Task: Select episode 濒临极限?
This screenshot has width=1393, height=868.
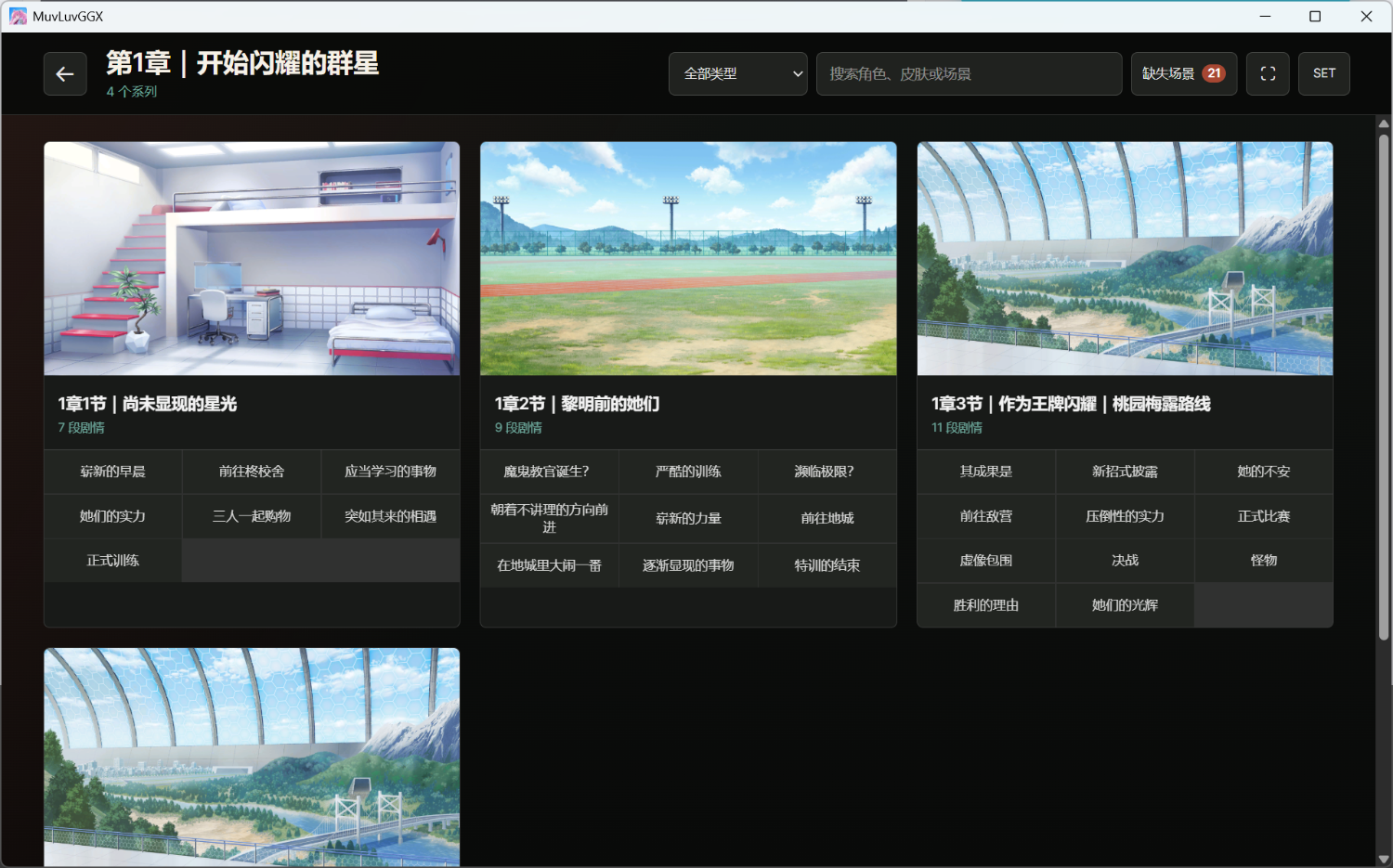Action: pyautogui.click(x=827, y=472)
